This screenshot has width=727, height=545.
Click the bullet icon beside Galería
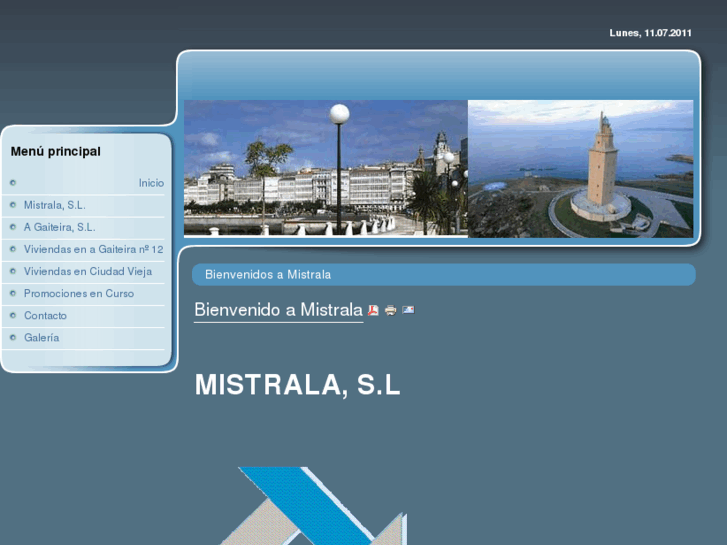coord(13,338)
